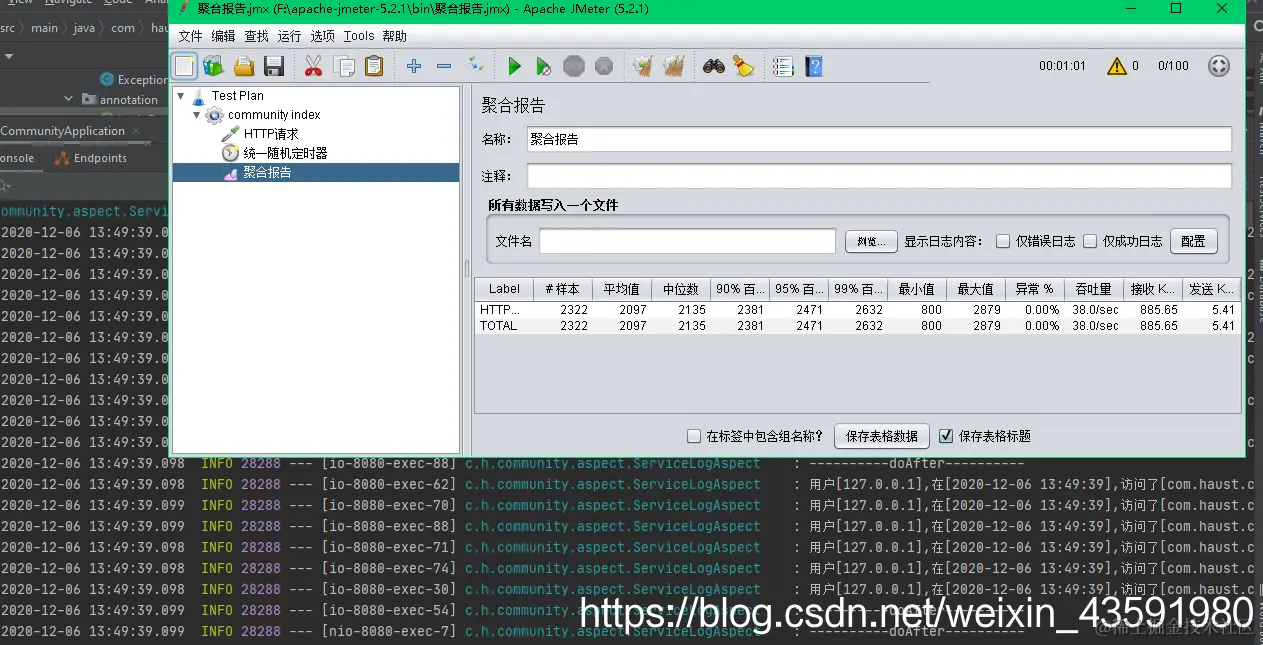
Task: Click in the 文件名 input field
Action: click(687, 240)
